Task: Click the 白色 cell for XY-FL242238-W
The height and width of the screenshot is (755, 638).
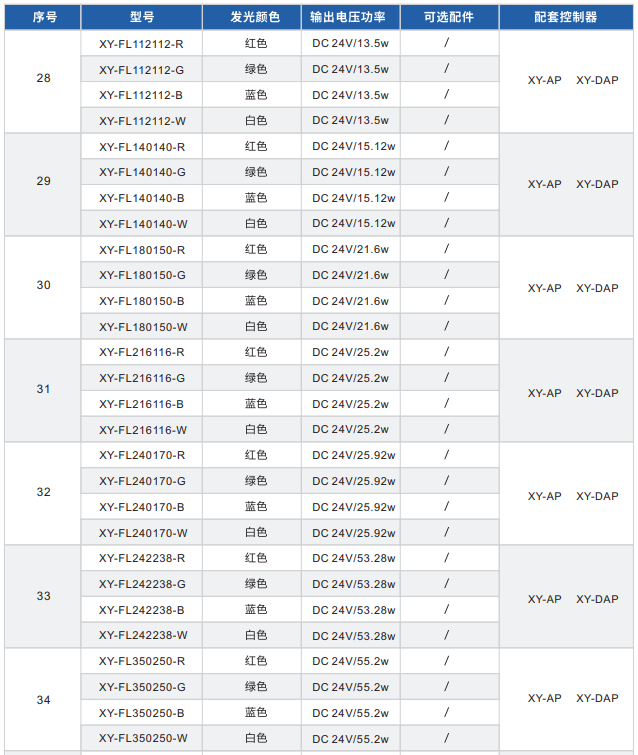Action: (x=256, y=635)
